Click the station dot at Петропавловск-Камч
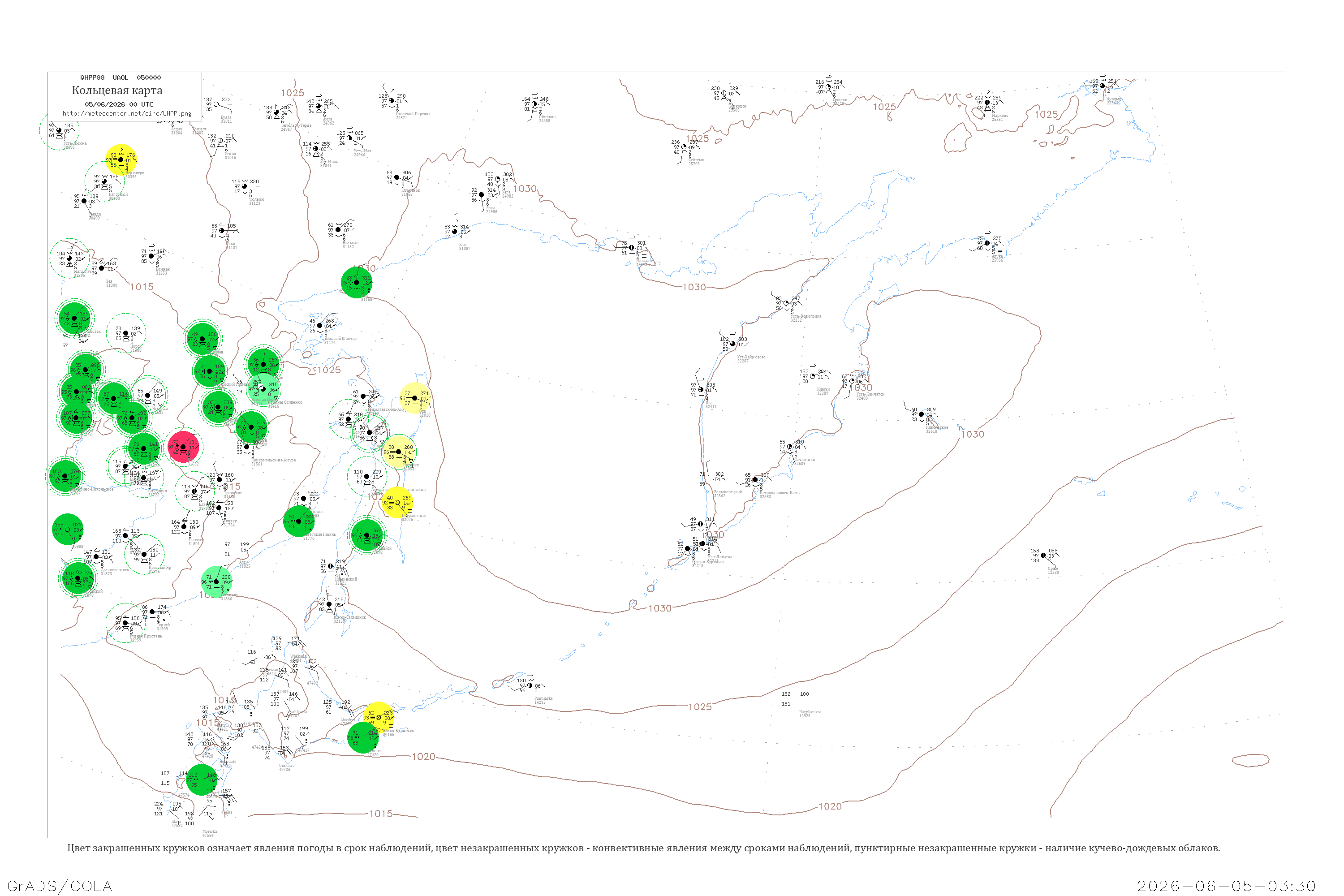The height and width of the screenshot is (896, 1344). [755, 479]
